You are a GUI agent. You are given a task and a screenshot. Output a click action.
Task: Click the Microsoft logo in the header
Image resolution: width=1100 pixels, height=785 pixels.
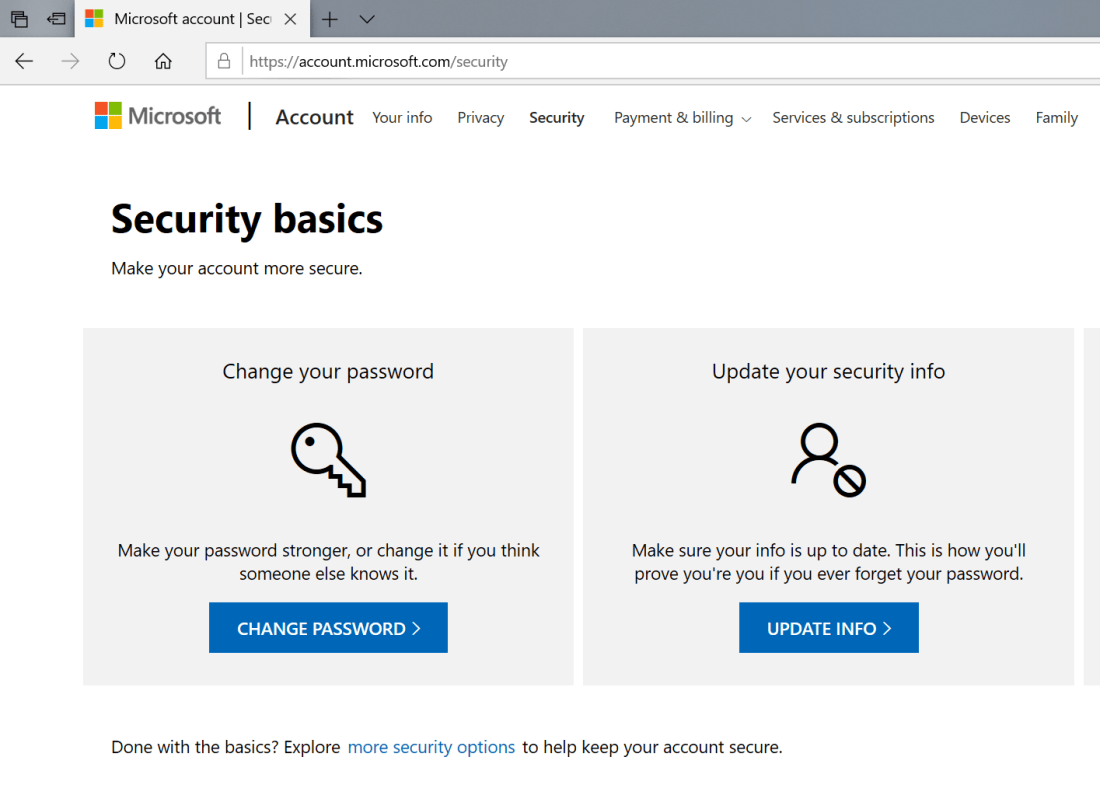click(x=158, y=116)
